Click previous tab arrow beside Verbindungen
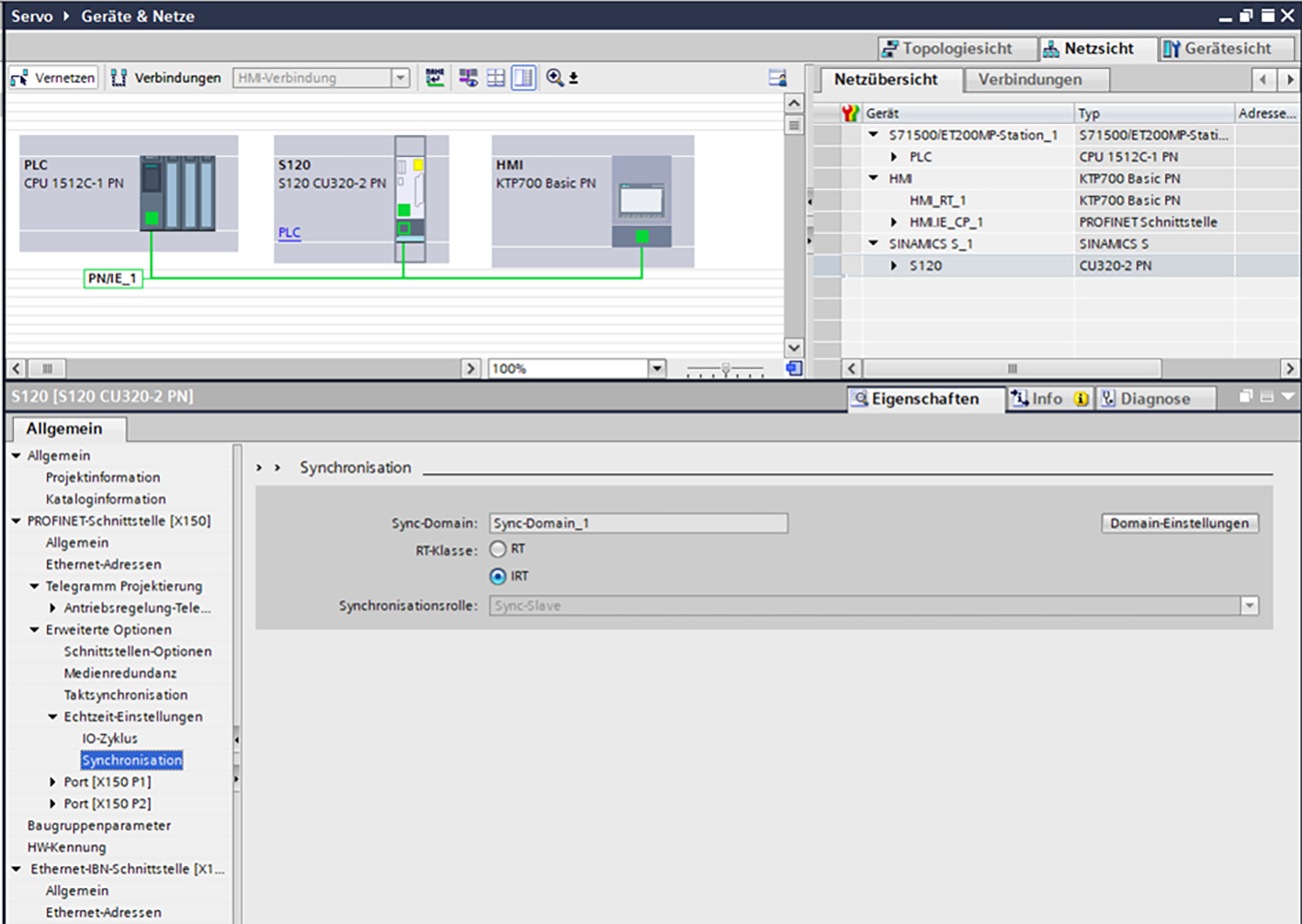The image size is (1302, 924). [x=1263, y=80]
